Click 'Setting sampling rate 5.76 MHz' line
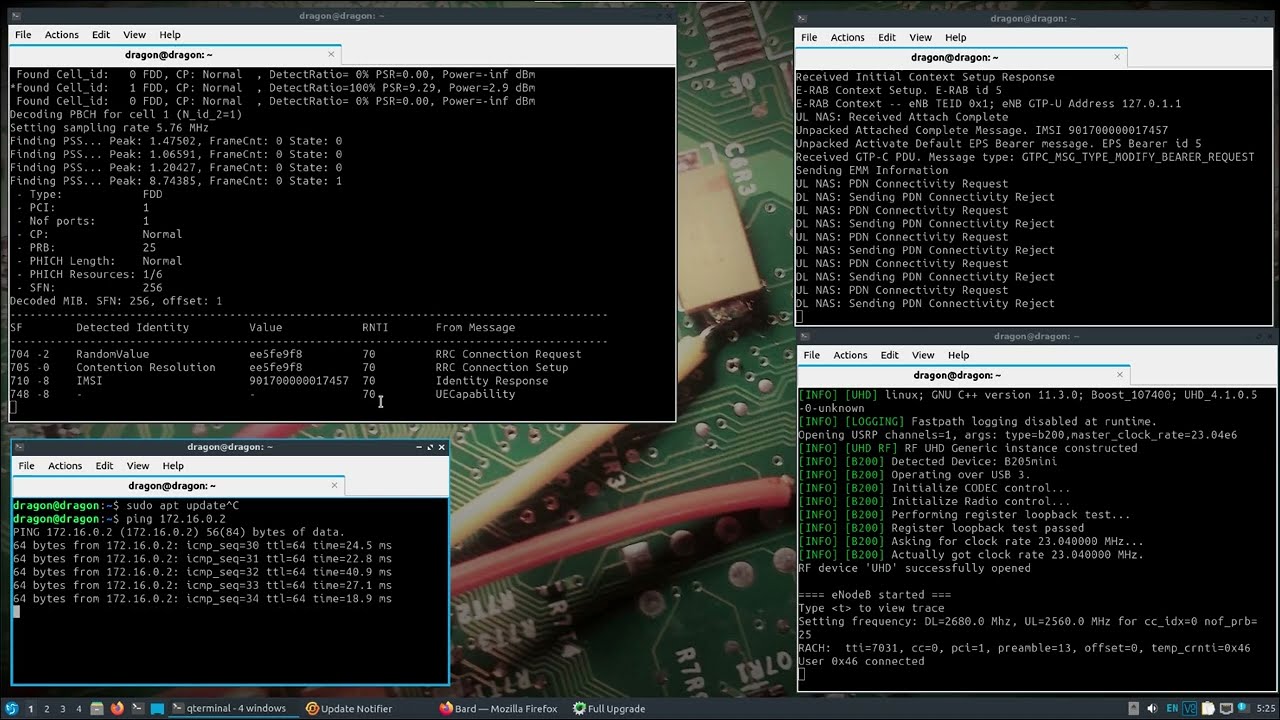The image size is (1280, 720). click(109, 128)
